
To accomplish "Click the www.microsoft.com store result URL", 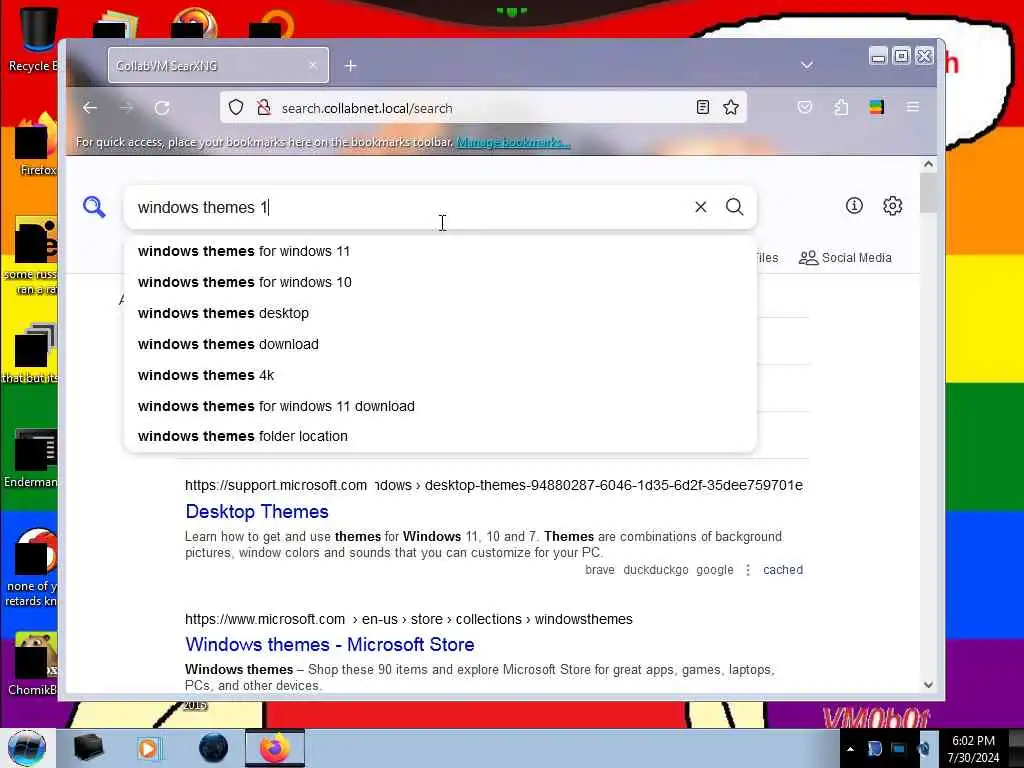I will point(409,619).
